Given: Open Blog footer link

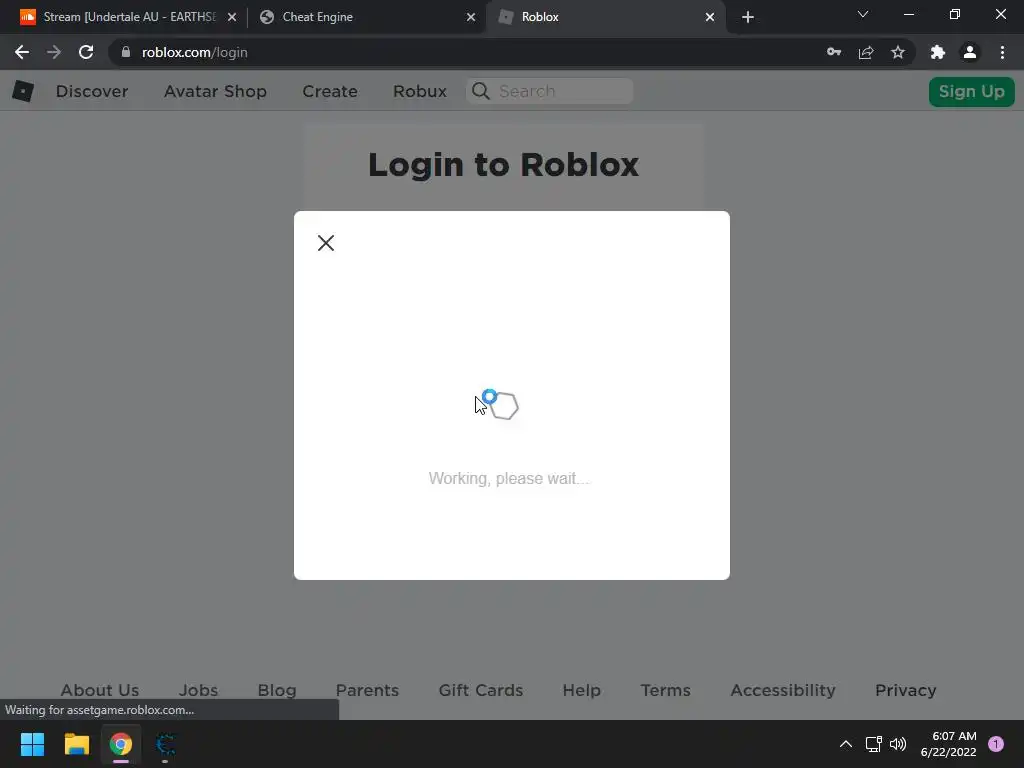Looking at the screenshot, I should [x=277, y=690].
